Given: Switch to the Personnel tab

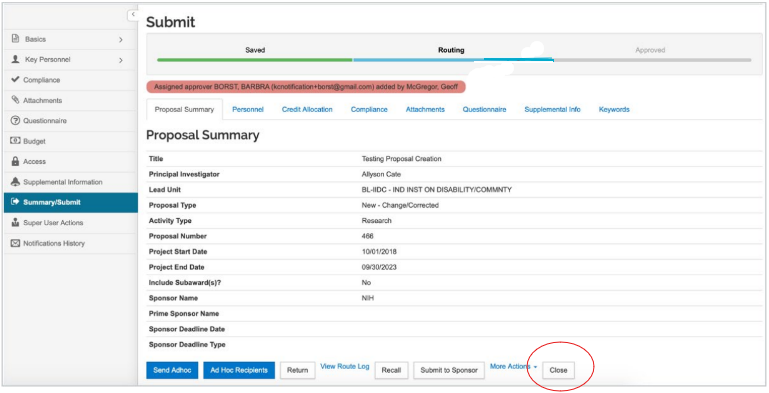Looking at the screenshot, I should tap(248, 109).
